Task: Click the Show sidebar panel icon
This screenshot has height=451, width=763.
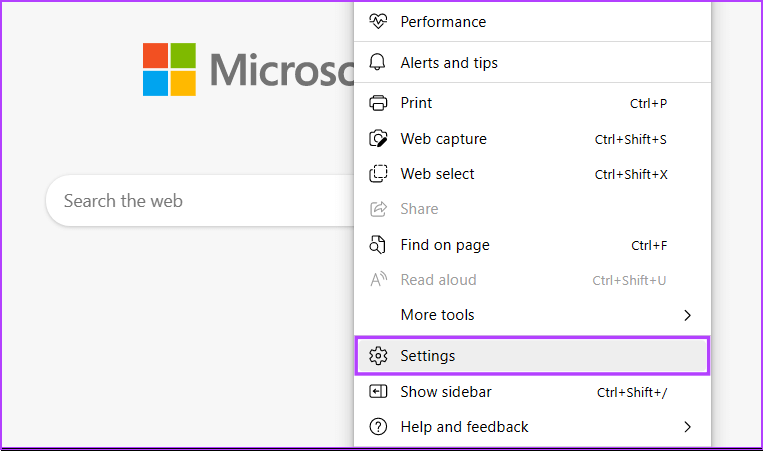Action: (x=378, y=392)
